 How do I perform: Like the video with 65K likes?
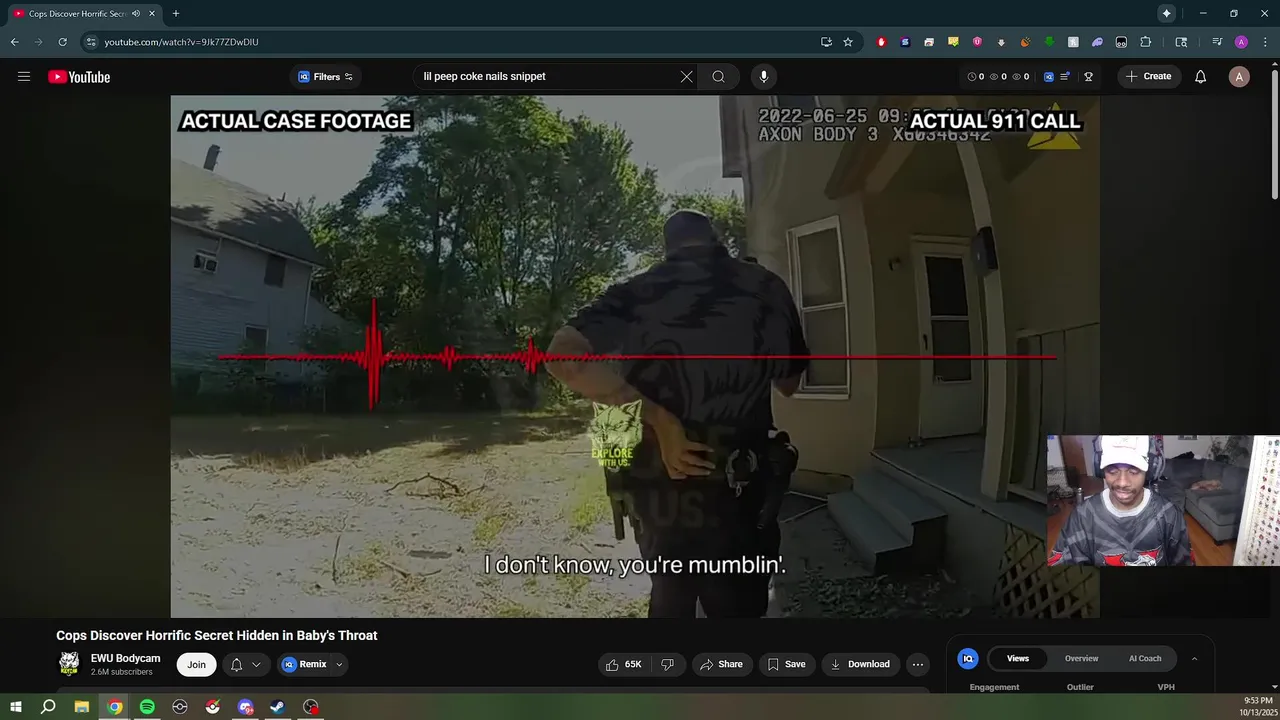click(x=624, y=664)
